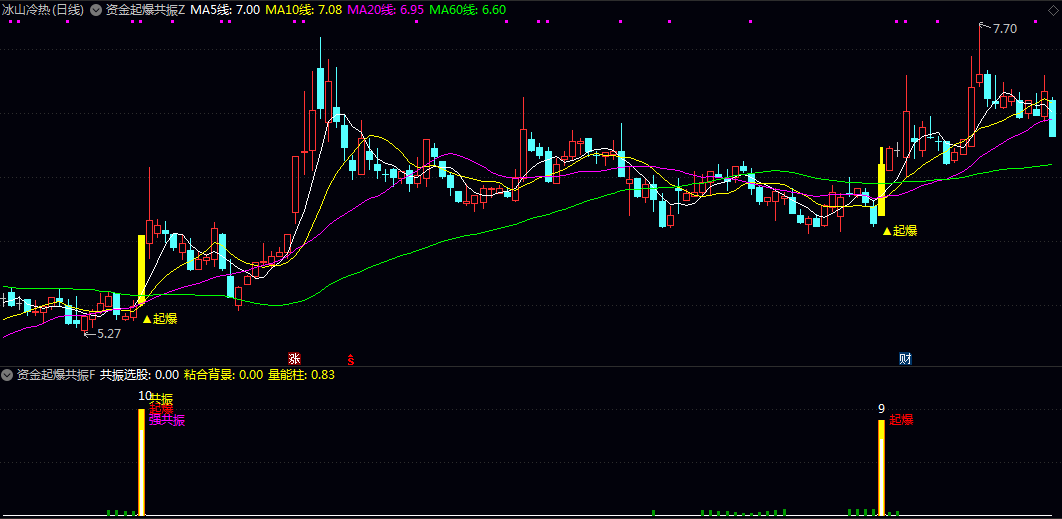1062x519 pixels.
Task: Click the 量能柱: 0.83 readout
Action: coord(301,374)
